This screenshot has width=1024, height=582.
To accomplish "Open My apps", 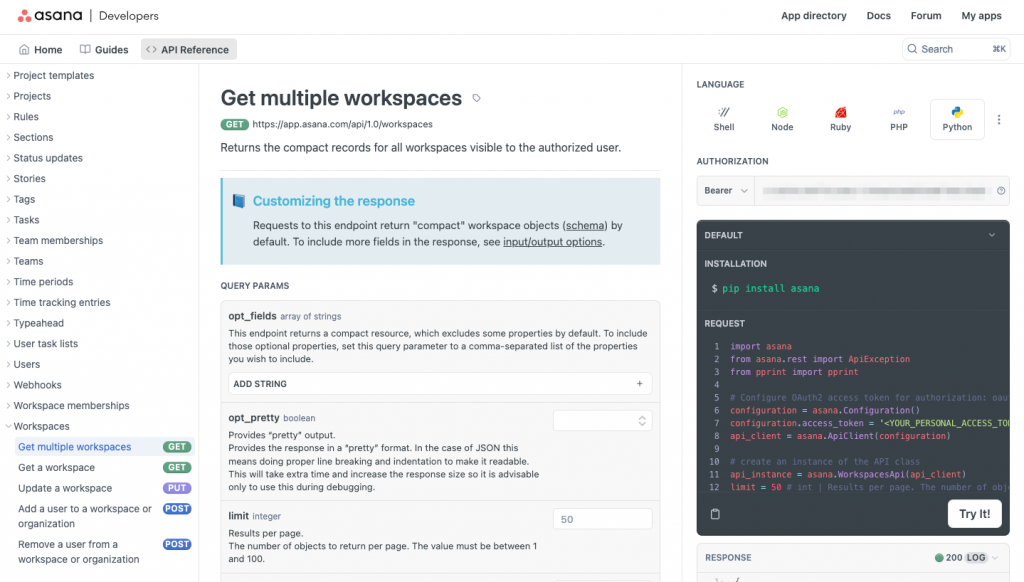I will tap(981, 16).
